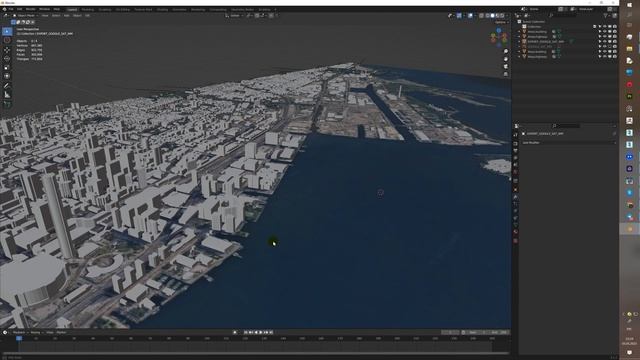Switch perspective/orthographic with grid icon
The image size is (640, 360).
pyautogui.click(x=506, y=74)
